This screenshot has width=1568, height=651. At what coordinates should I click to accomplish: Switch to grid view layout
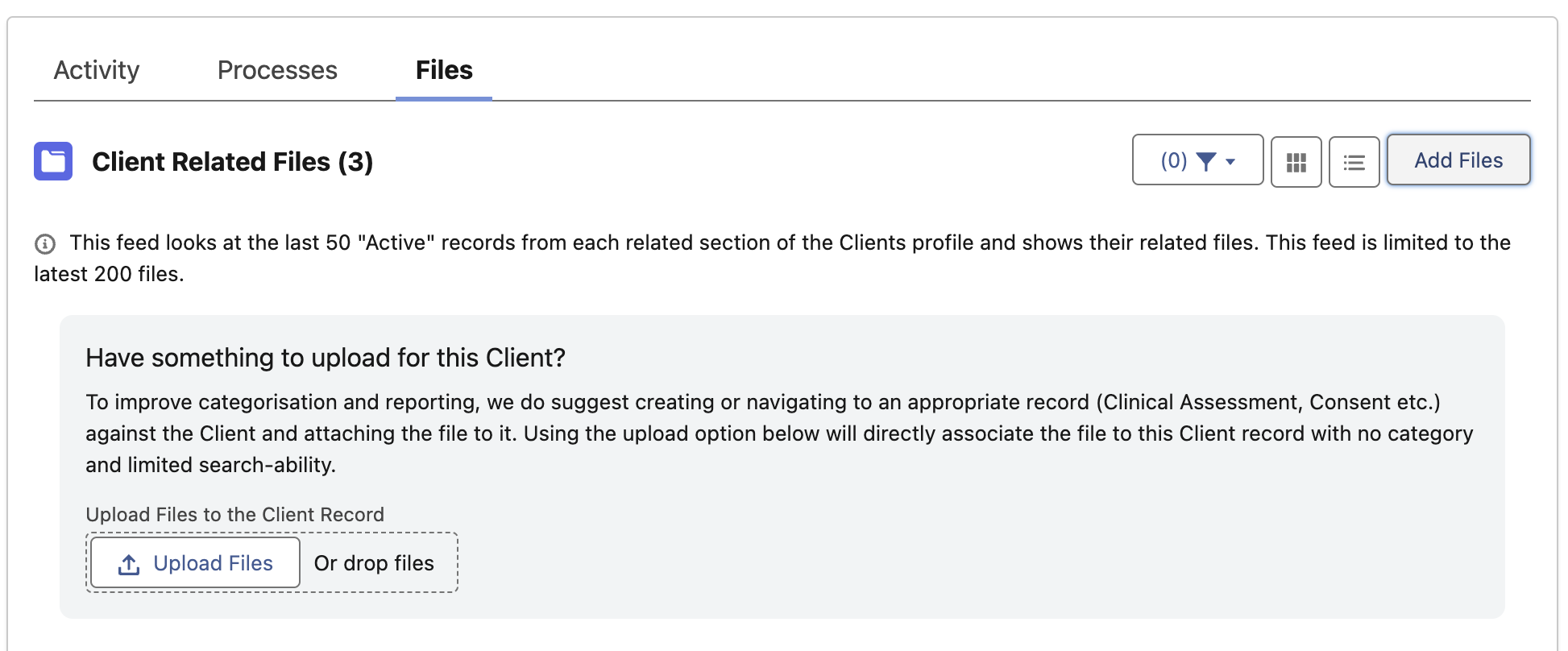(x=1296, y=162)
